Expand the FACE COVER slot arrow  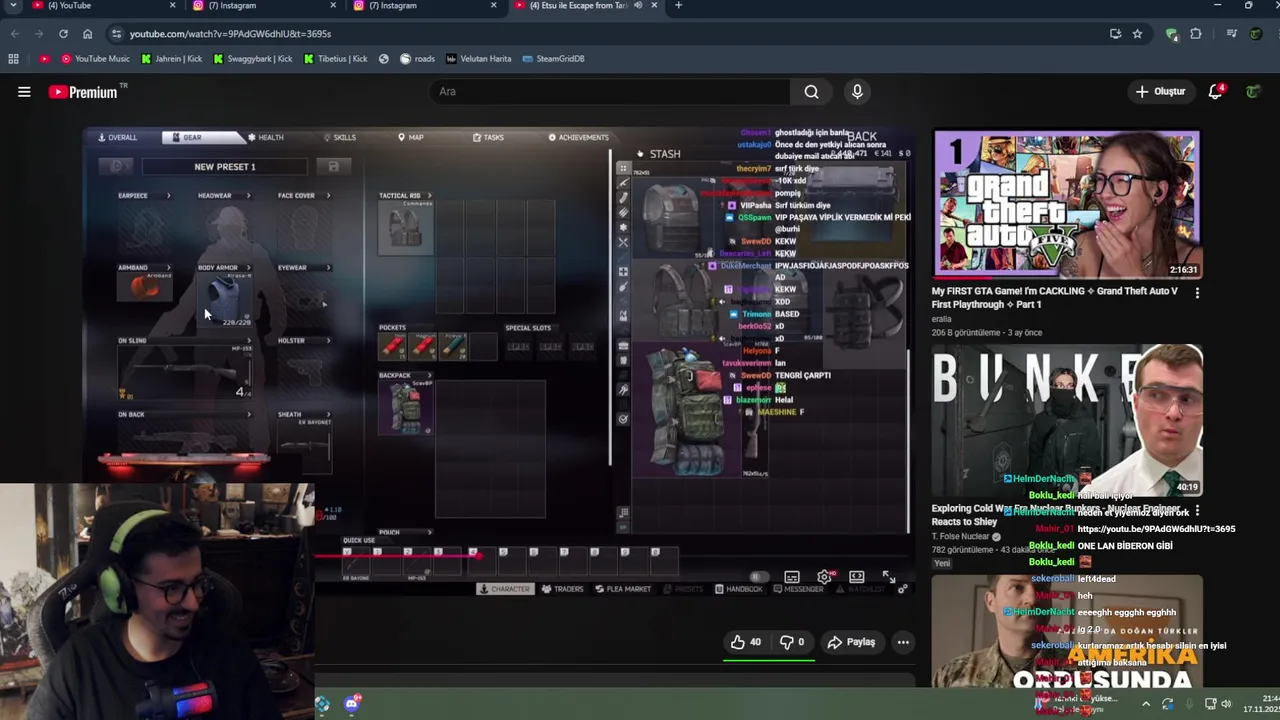pos(329,196)
